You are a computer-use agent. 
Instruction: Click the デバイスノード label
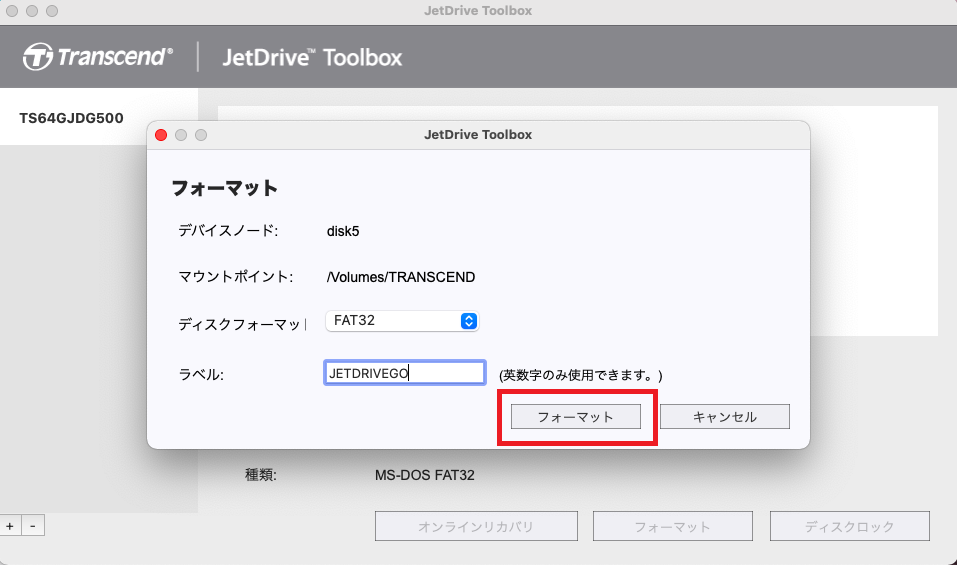(x=228, y=231)
